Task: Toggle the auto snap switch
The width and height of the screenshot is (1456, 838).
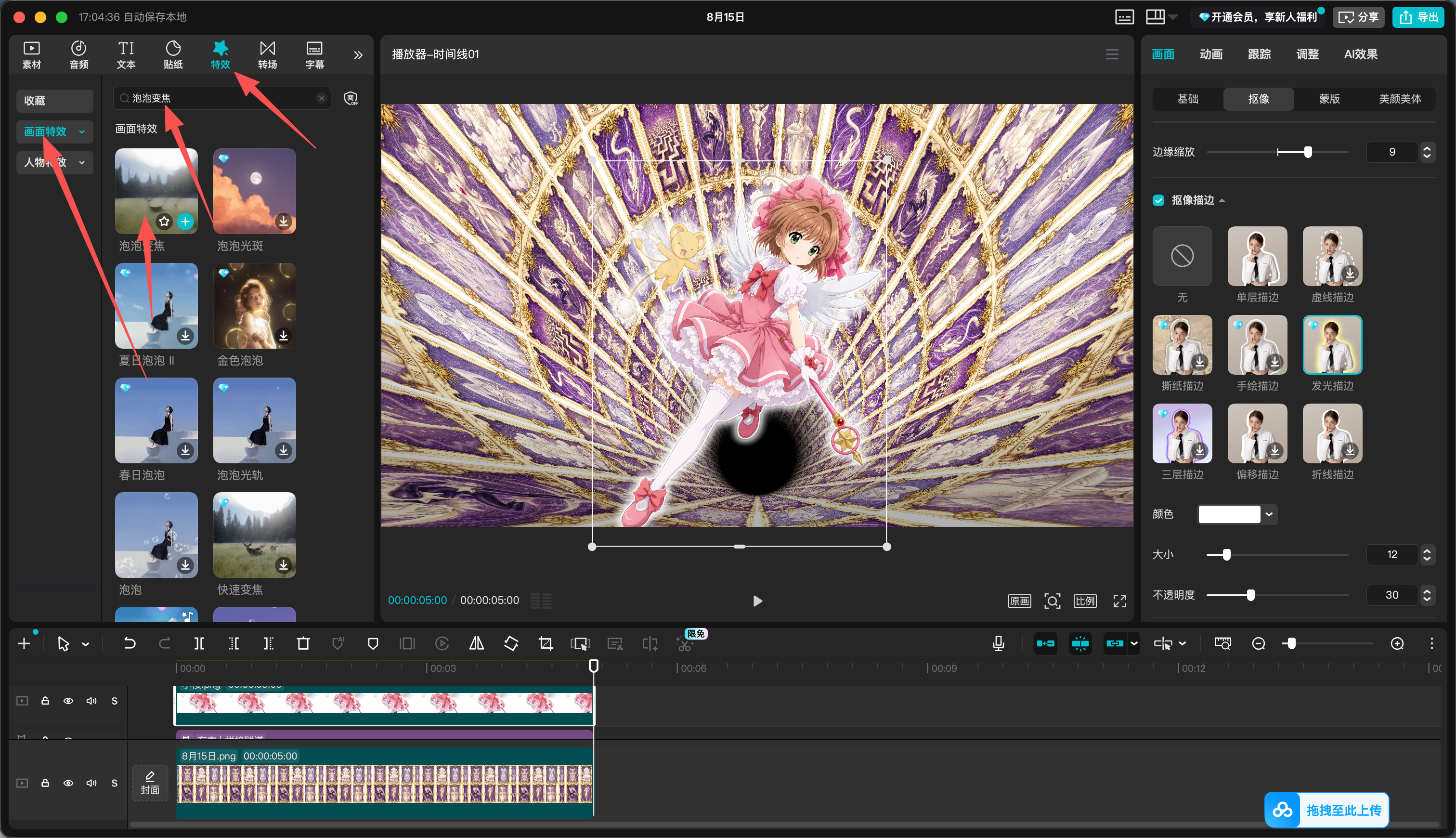Action: pos(1080,643)
